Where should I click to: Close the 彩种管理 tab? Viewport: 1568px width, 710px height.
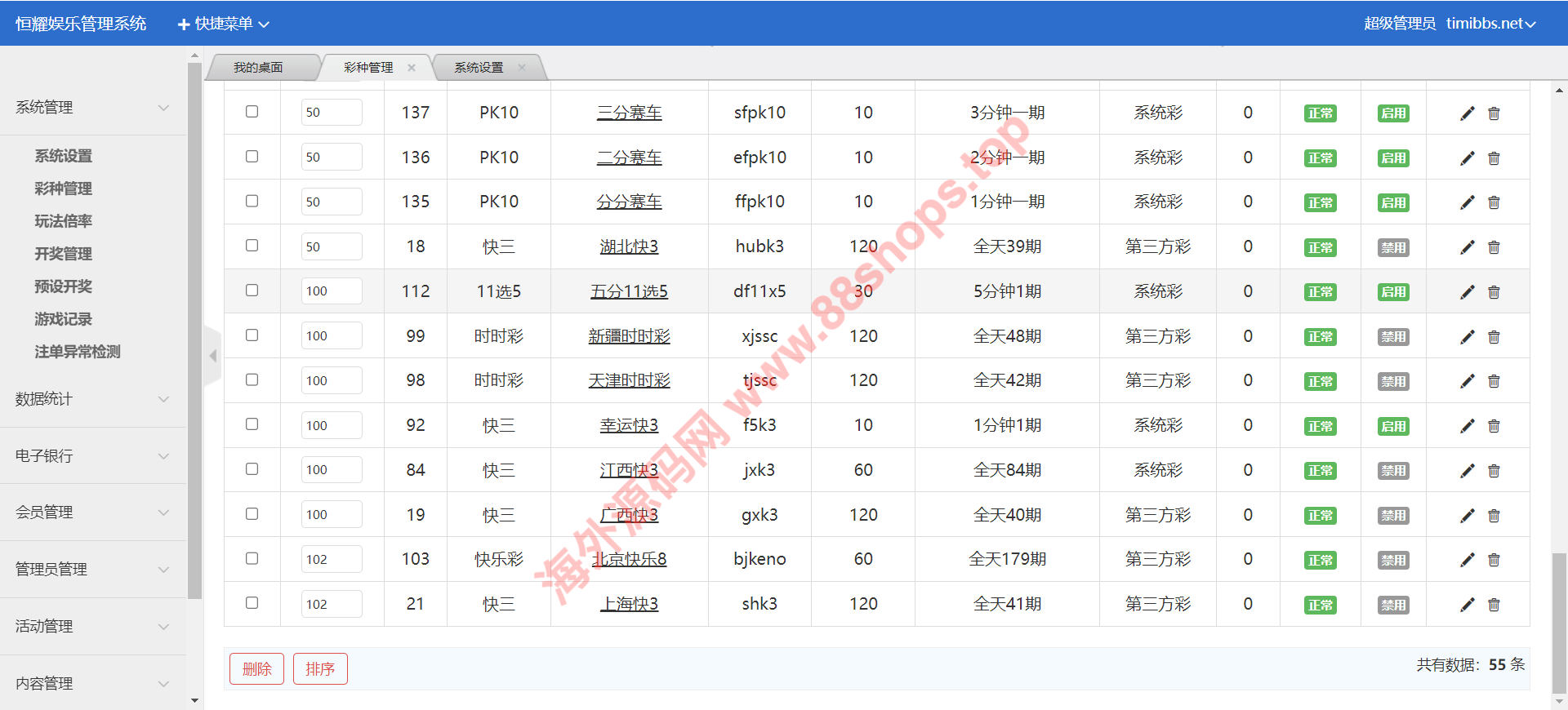412,68
